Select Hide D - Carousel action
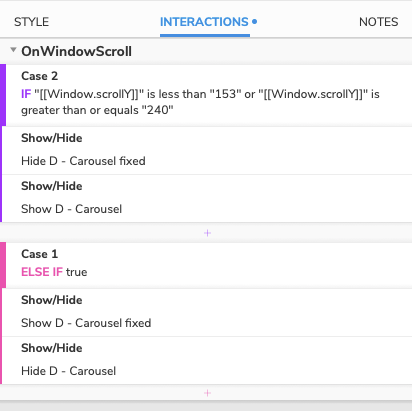This screenshot has height=411, width=412. (68, 371)
